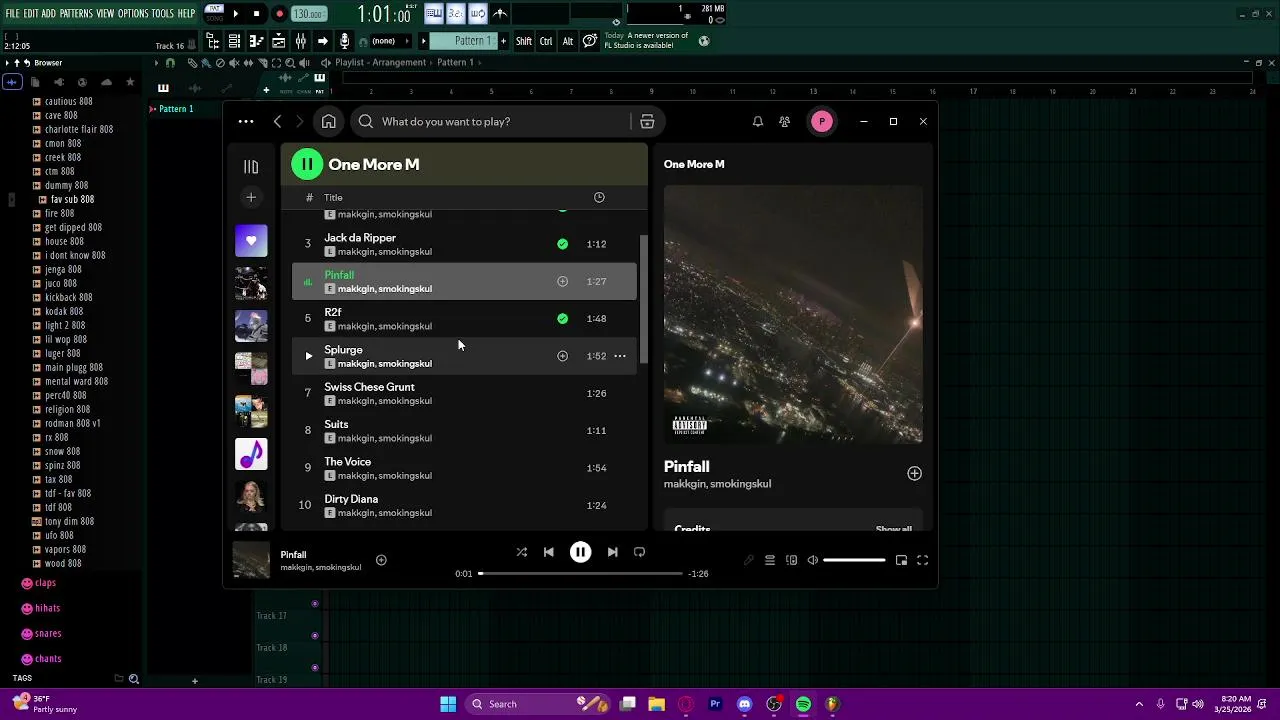Screen dimensions: 1280x720
Task: Play the Splurge track
Action: point(308,356)
